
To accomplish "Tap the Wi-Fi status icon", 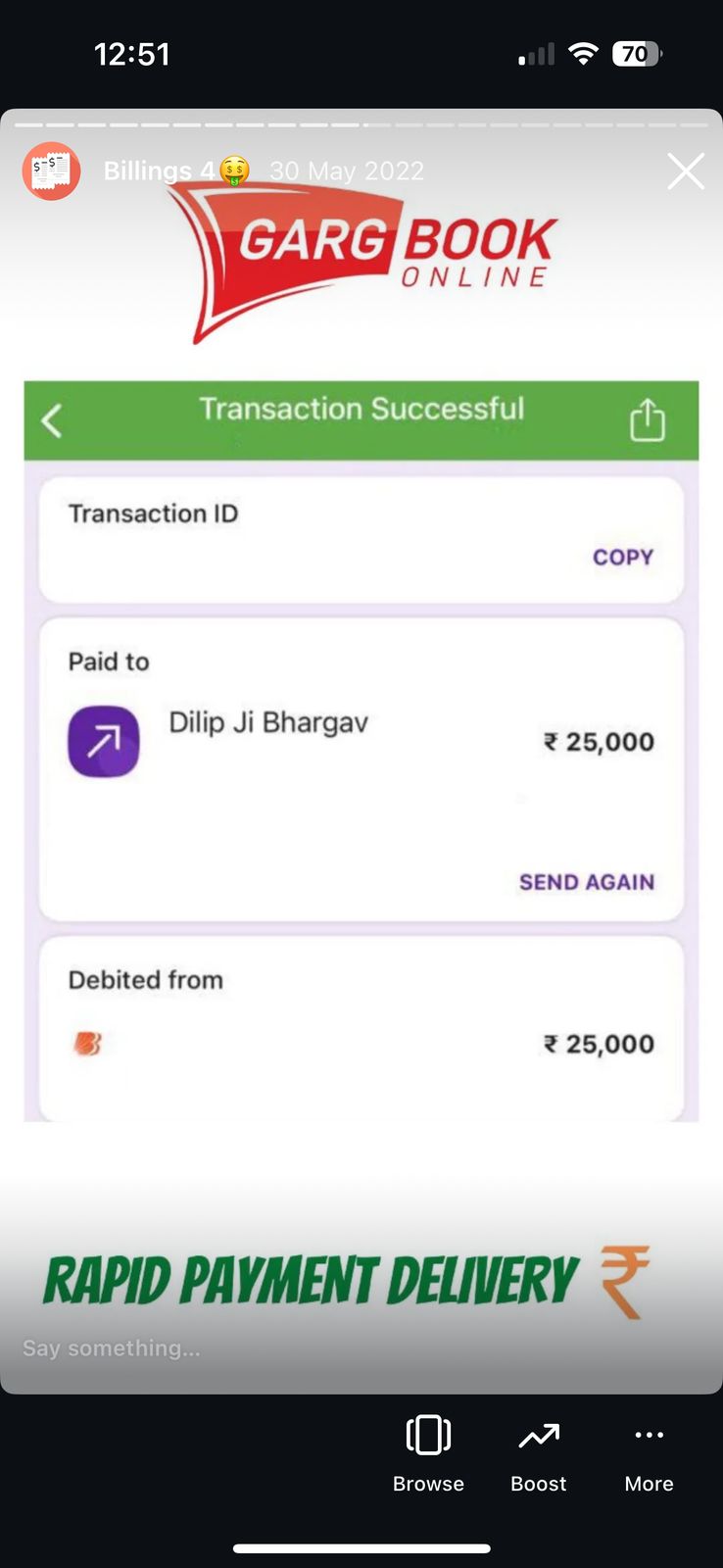I will [583, 54].
